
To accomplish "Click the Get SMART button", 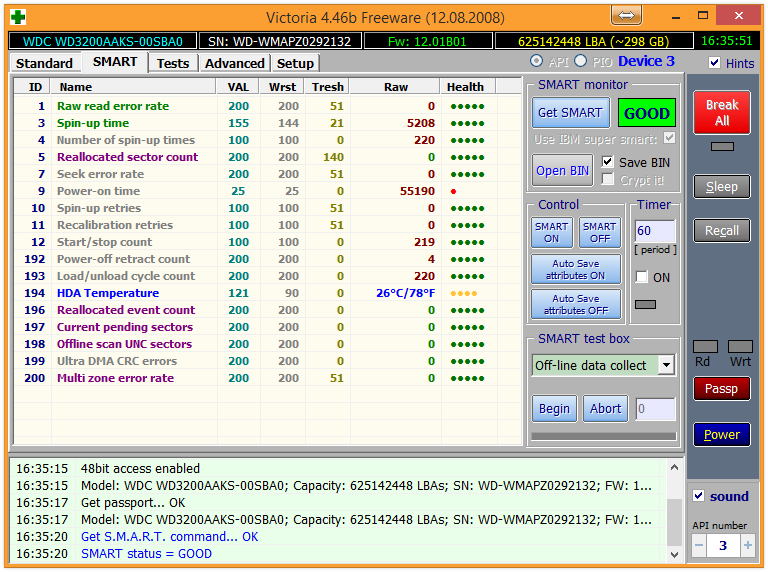I will (570, 113).
